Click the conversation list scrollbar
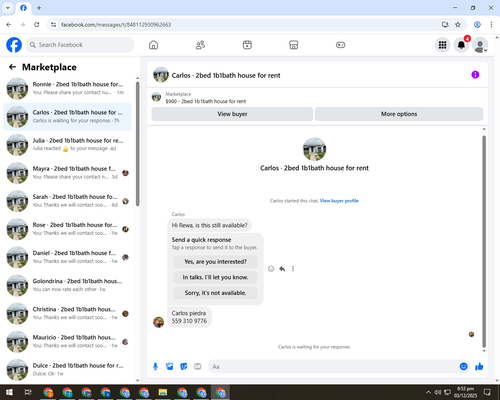 click(x=138, y=143)
